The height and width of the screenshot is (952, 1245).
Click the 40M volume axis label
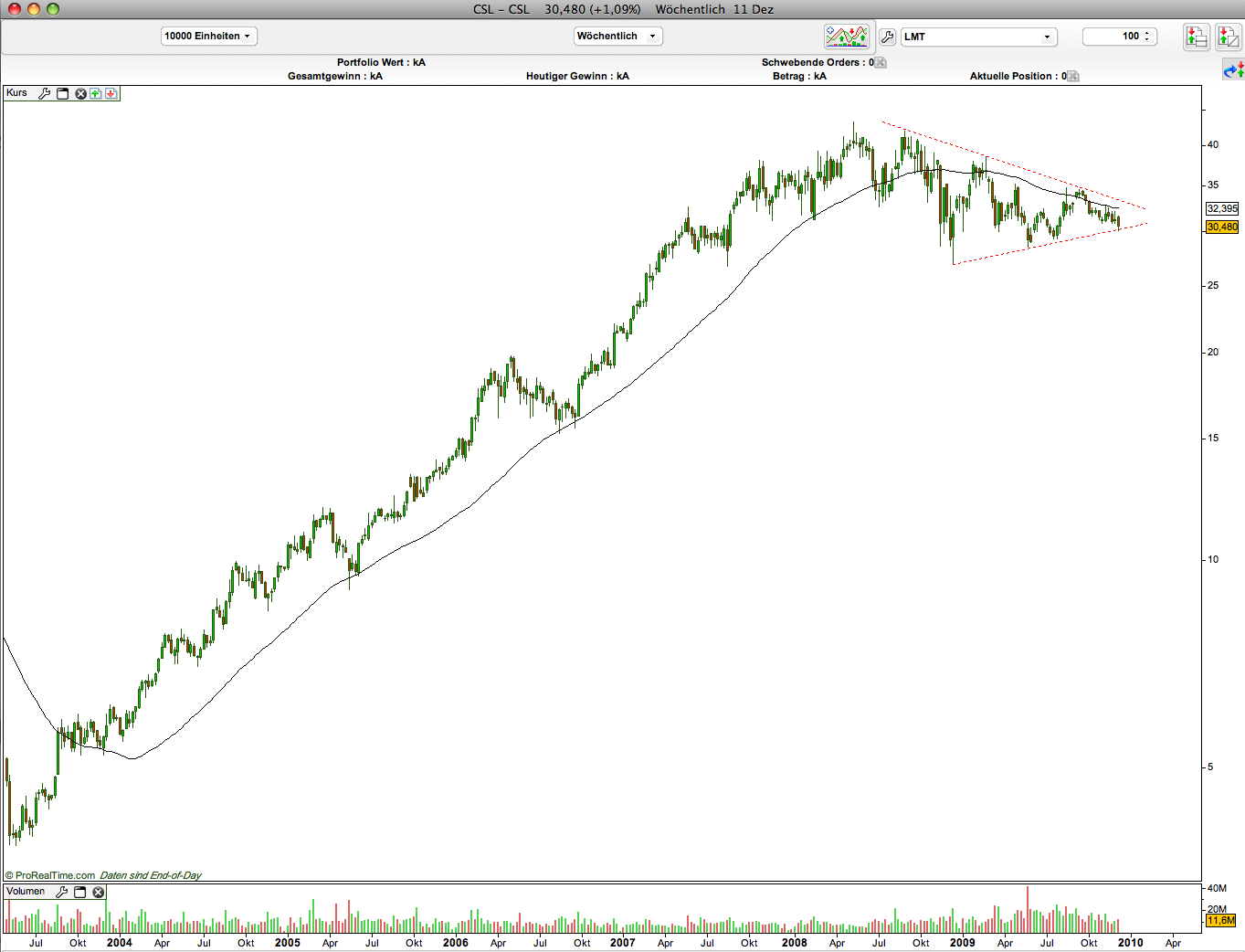(1217, 888)
